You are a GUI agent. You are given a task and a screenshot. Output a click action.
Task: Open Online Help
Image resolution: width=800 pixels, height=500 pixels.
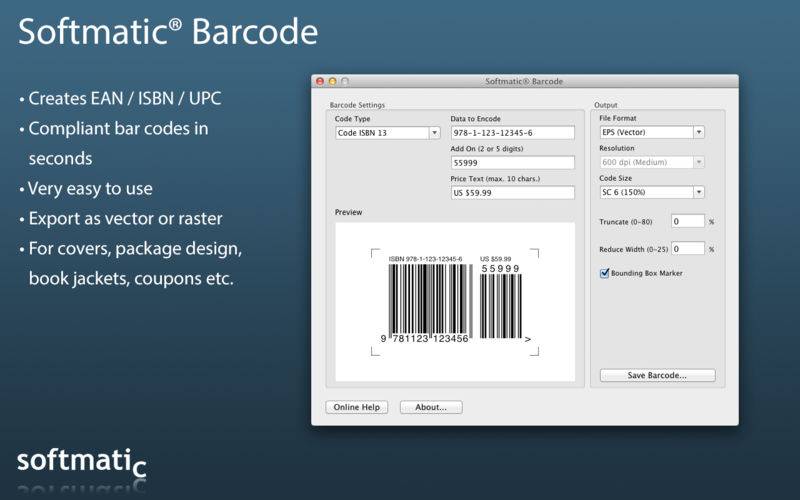pyautogui.click(x=357, y=407)
